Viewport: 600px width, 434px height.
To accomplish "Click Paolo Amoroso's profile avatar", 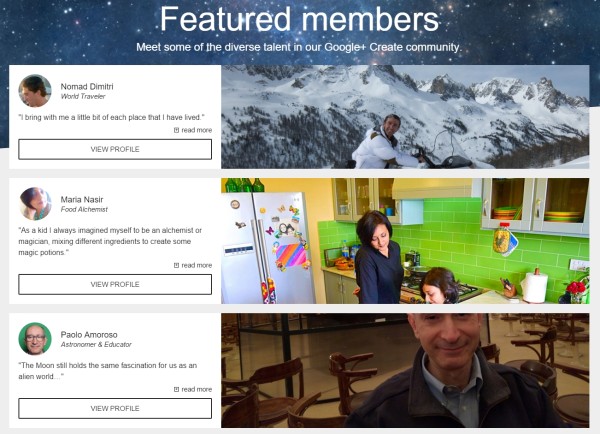I will coord(35,339).
